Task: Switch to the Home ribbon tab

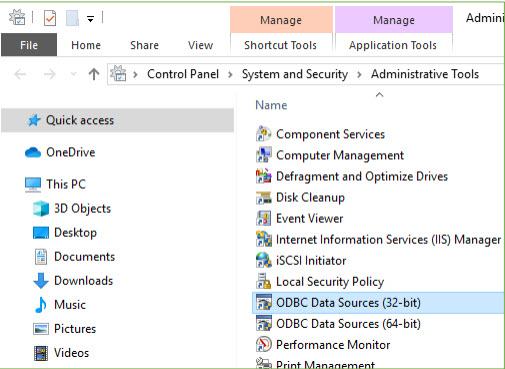Action: pyautogui.click(x=86, y=45)
